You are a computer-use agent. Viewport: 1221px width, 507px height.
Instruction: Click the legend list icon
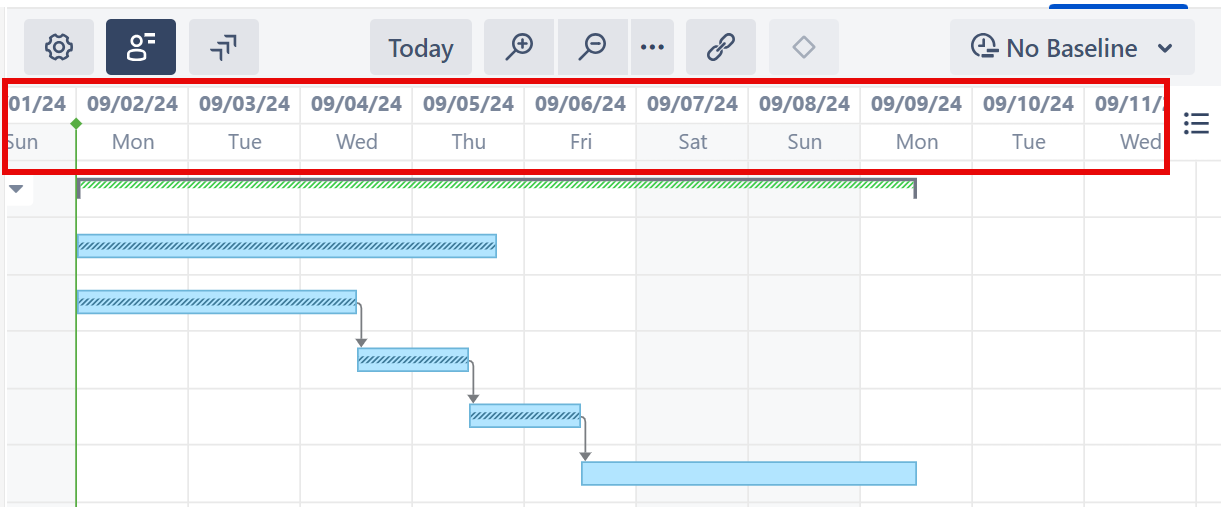coord(1196,123)
